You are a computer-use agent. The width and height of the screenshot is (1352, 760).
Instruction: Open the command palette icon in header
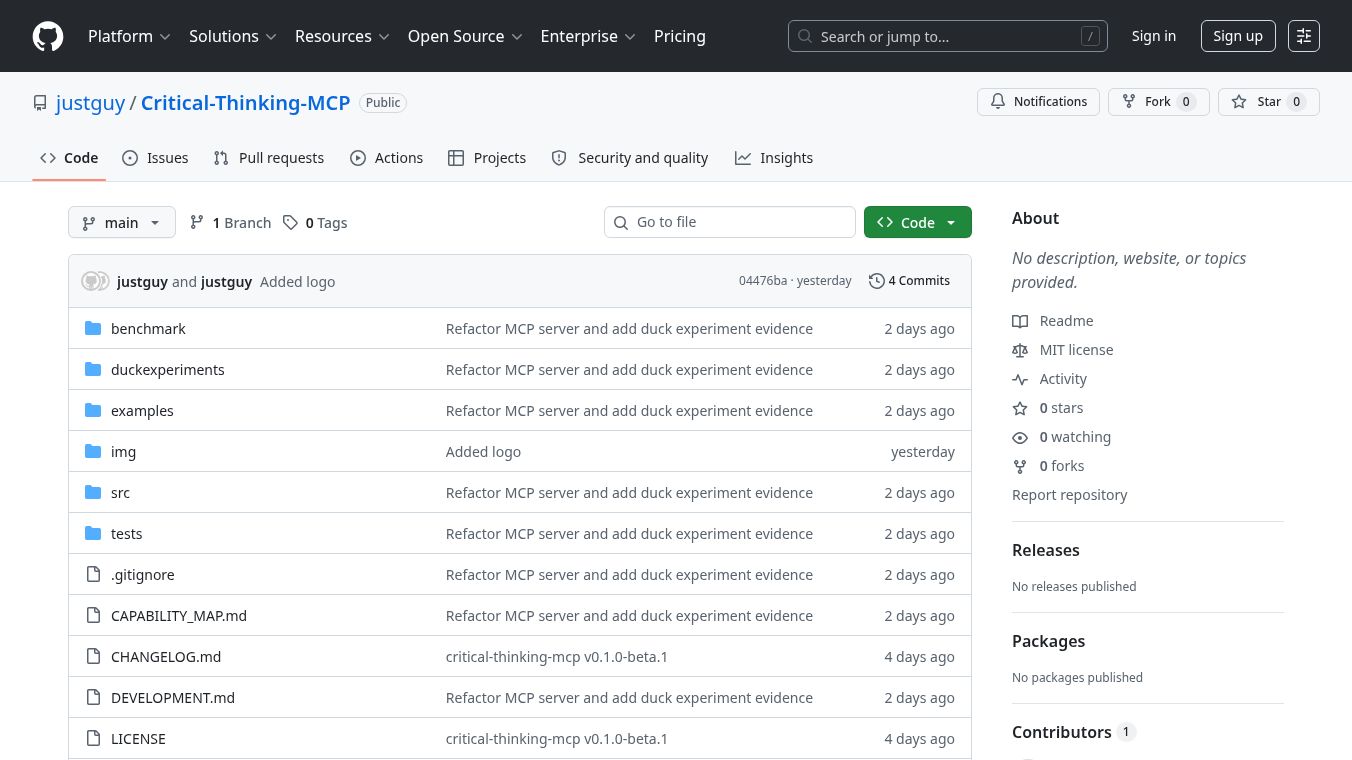pyautogui.click(x=1304, y=36)
